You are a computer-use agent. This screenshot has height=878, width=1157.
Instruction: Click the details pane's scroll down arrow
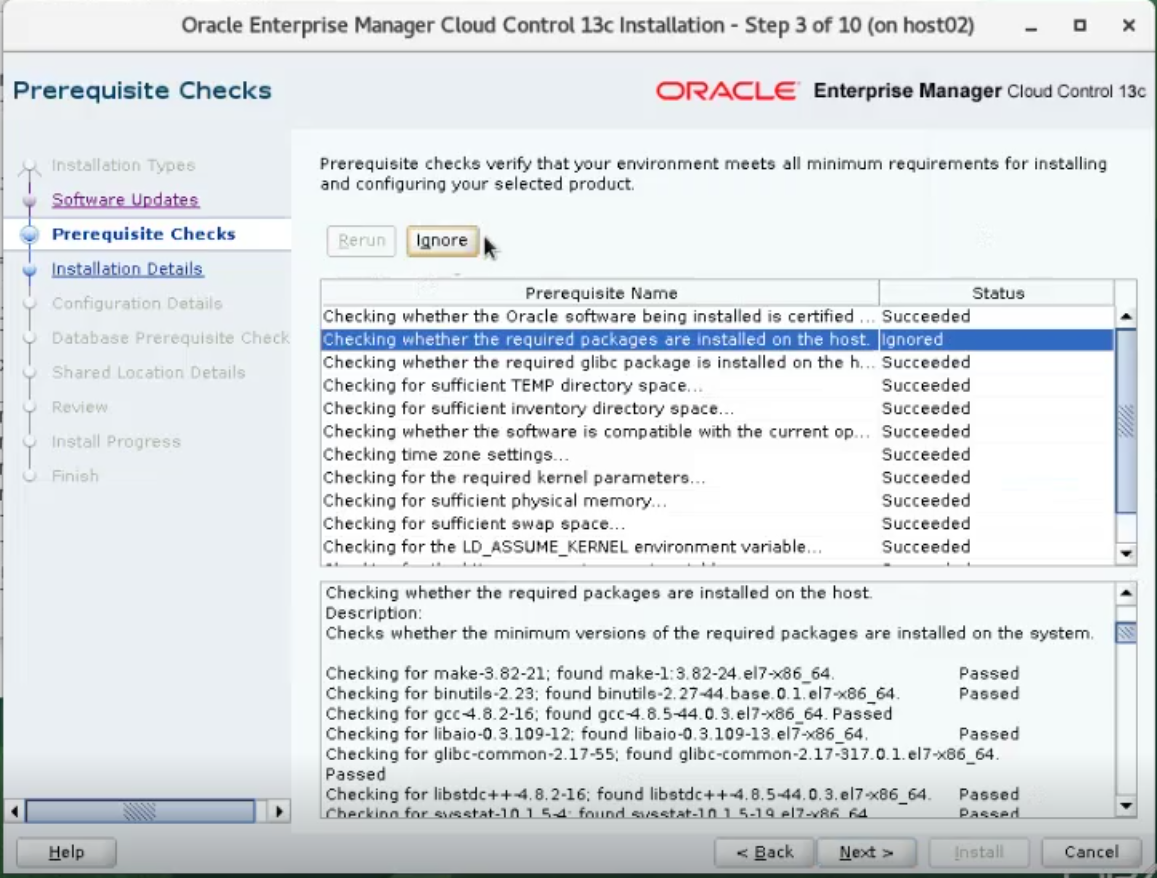1126,806
